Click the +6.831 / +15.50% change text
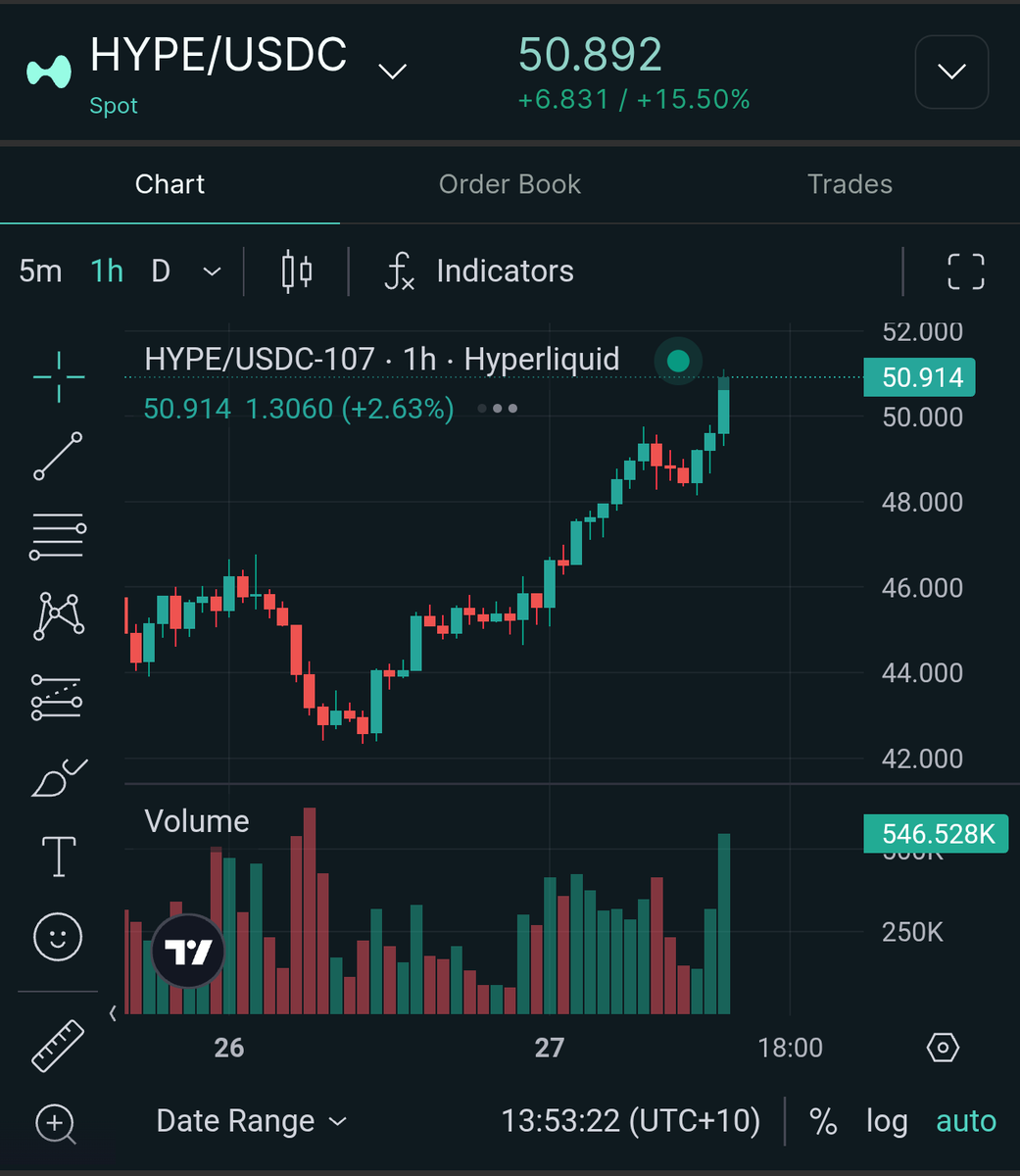This screenshot has width=1020, height=1176. (x=634, y=99)
